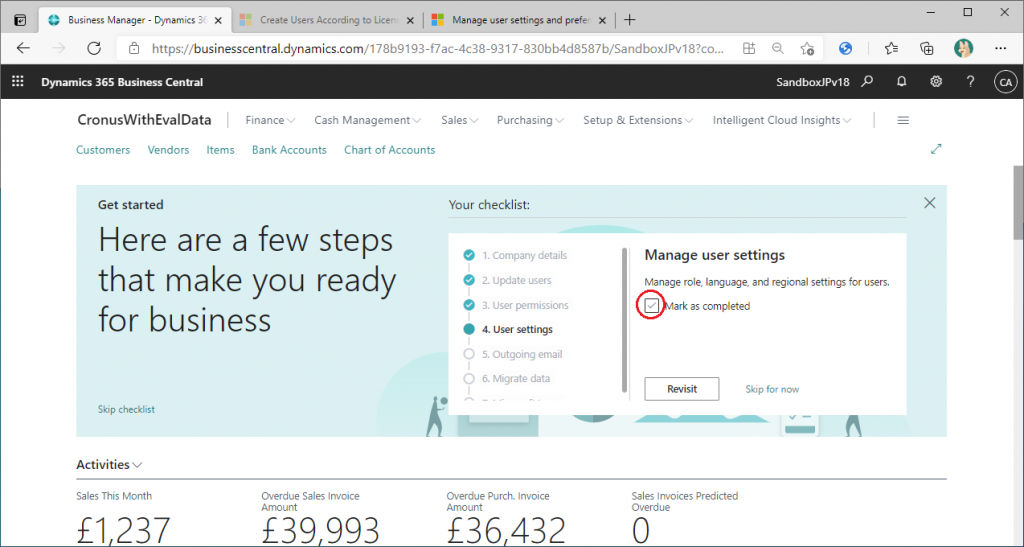This screenshot has width=1024, height=547.
Task: Expand the Purchasing menu
Action: 530,120
